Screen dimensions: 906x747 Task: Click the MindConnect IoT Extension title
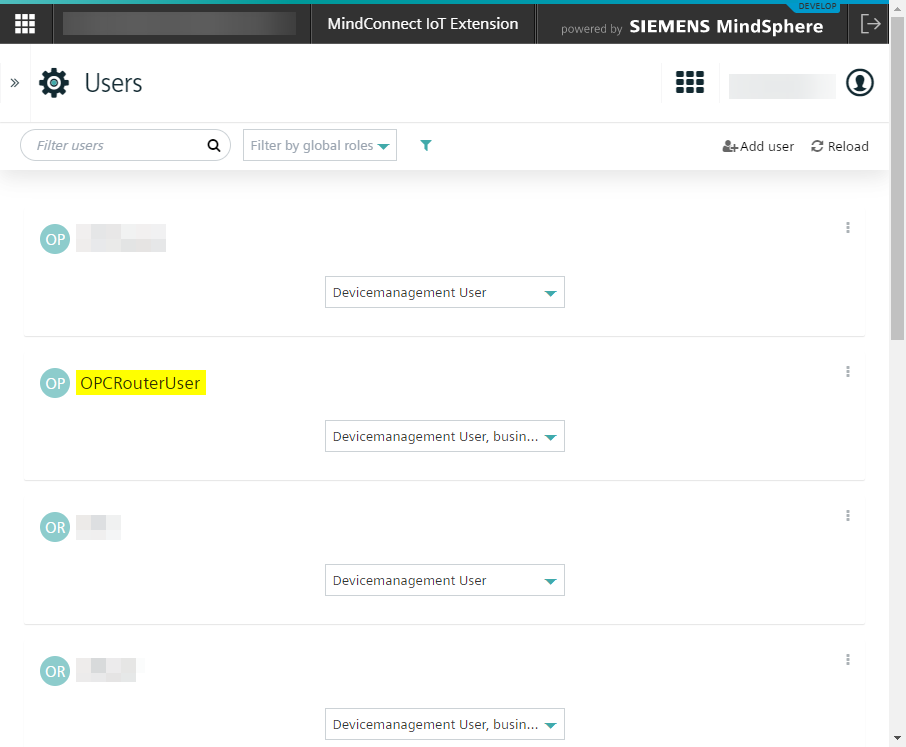[x=423, y=24]
